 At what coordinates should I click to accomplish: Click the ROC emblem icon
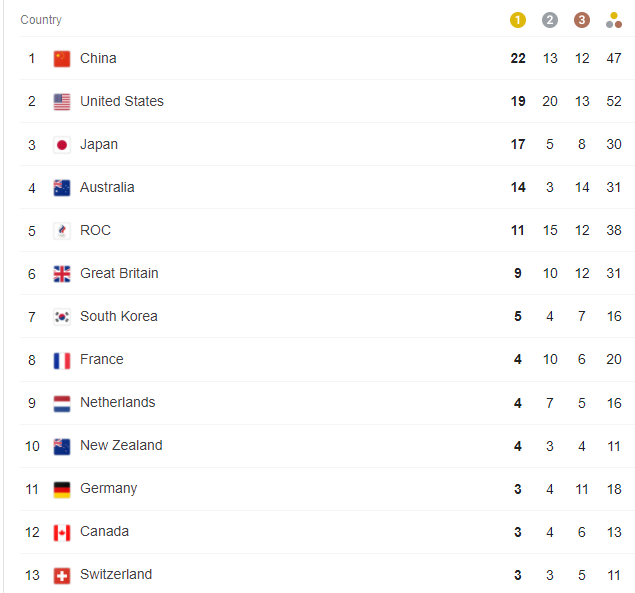pyautogui.click(x=62, y=231)
